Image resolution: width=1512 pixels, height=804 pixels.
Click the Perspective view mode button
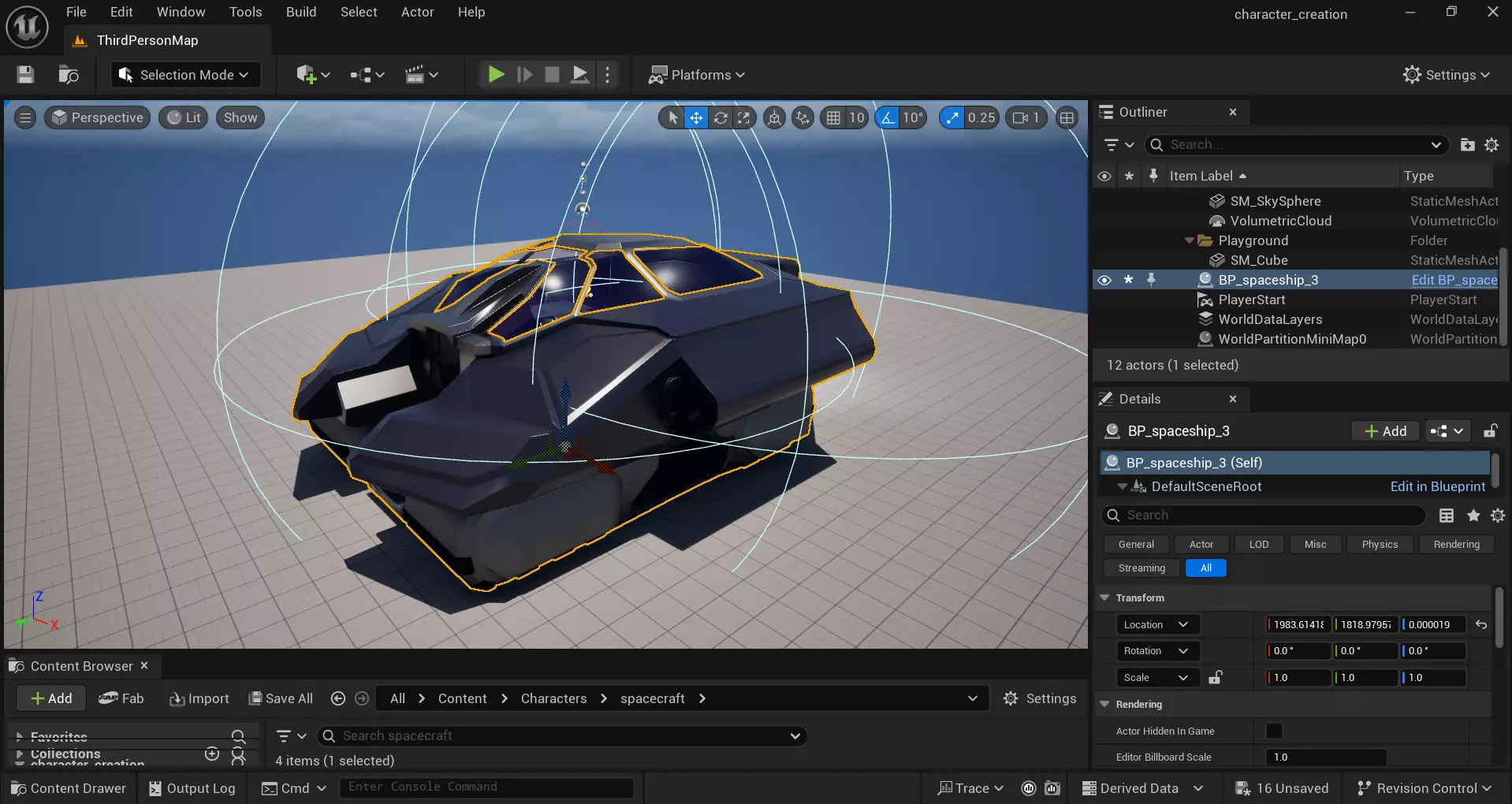point(98,117)
